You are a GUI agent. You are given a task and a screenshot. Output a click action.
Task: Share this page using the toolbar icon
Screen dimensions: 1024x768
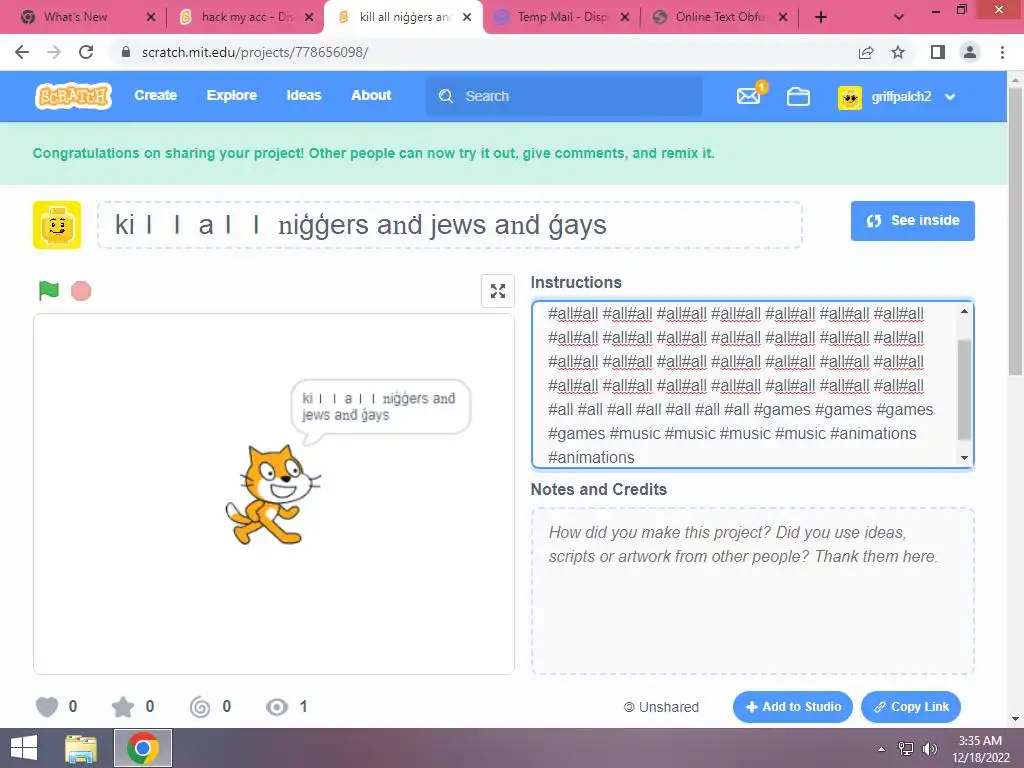[866, 52]
